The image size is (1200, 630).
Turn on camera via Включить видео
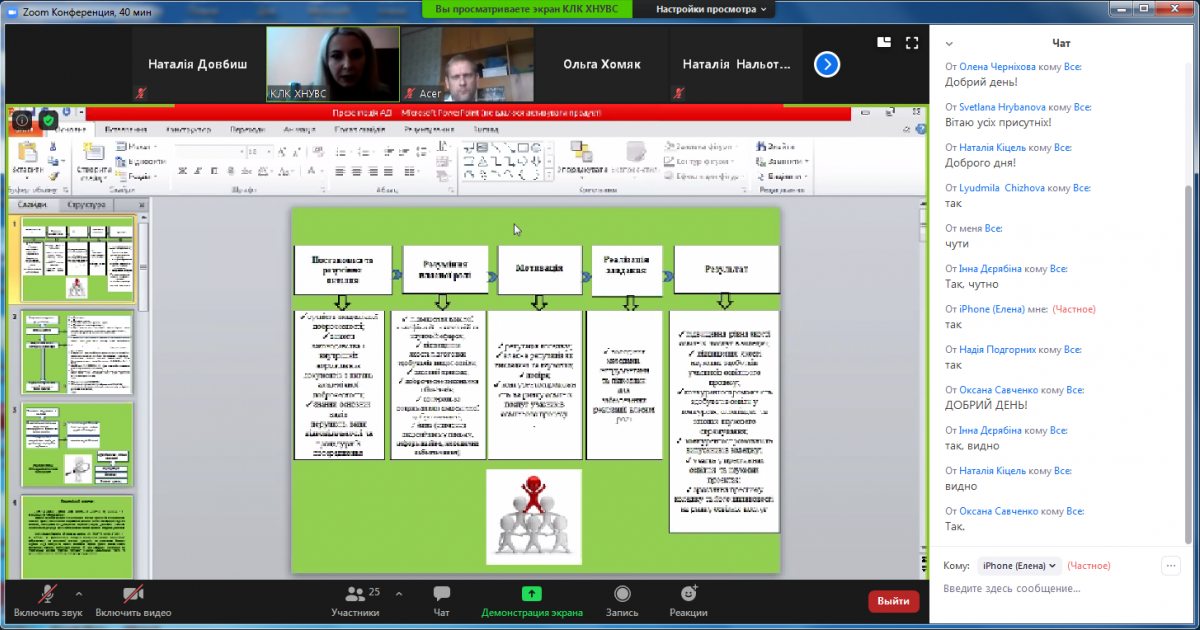[x=133, y=601]
